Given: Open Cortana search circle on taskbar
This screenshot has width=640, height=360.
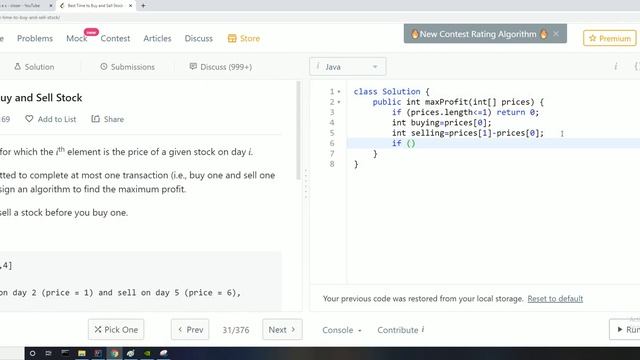Looking at the screenshot, I should pyautogui.click(x=32, y=353).
